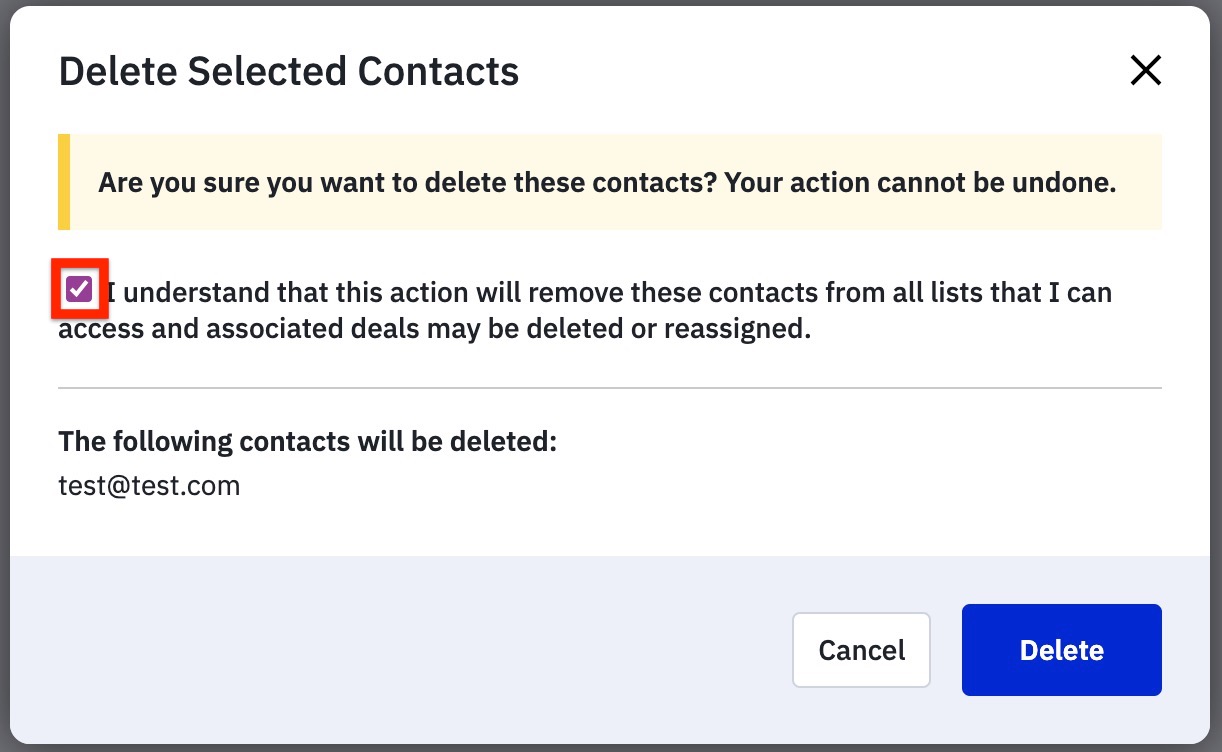Image resolution: width=1222 pixels, height=752 pixels.
Task: Select the yellow accent bar on the warning
Action: point(64,183)
